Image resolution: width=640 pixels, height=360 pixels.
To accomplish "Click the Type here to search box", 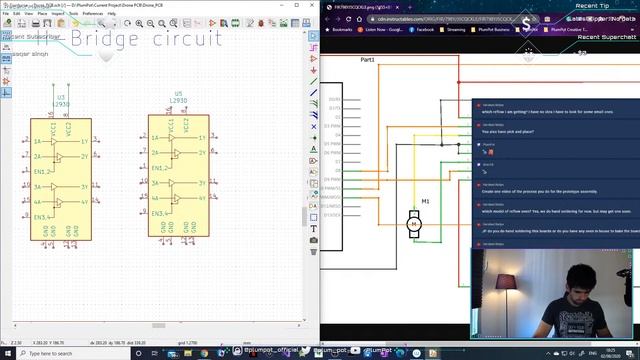I will [73, 353].
